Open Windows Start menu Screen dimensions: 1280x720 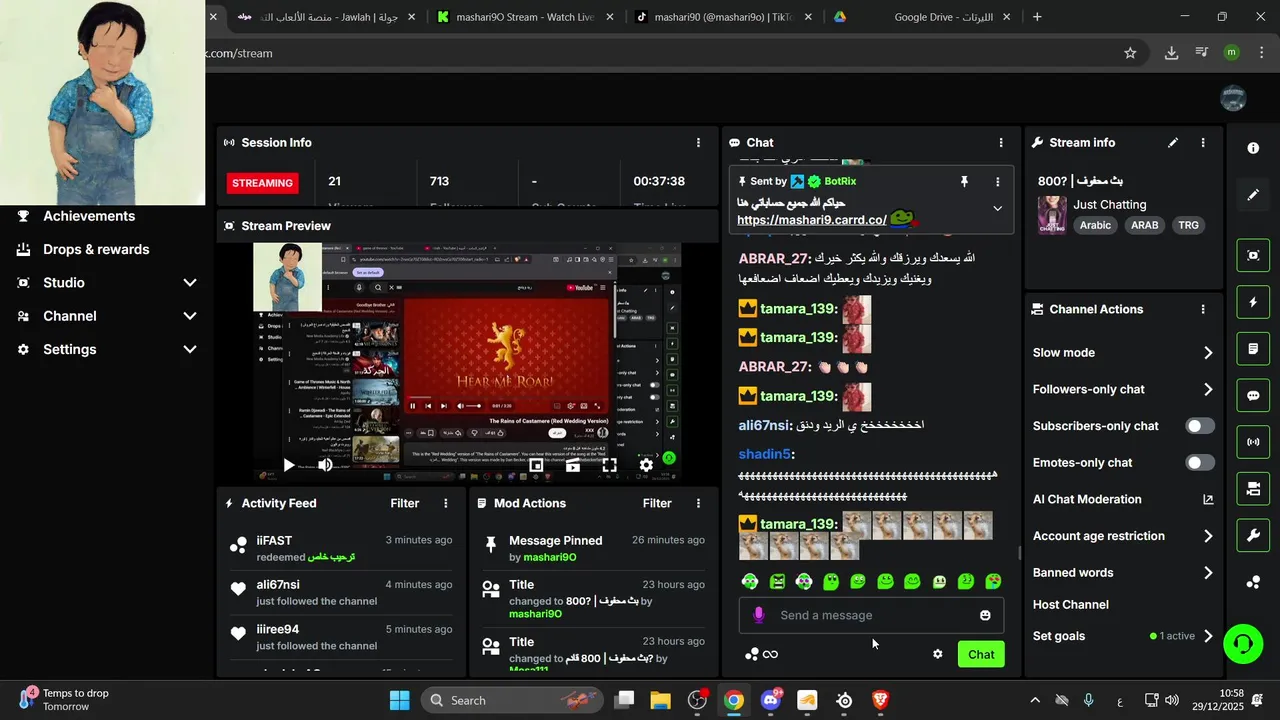point(399,700)
